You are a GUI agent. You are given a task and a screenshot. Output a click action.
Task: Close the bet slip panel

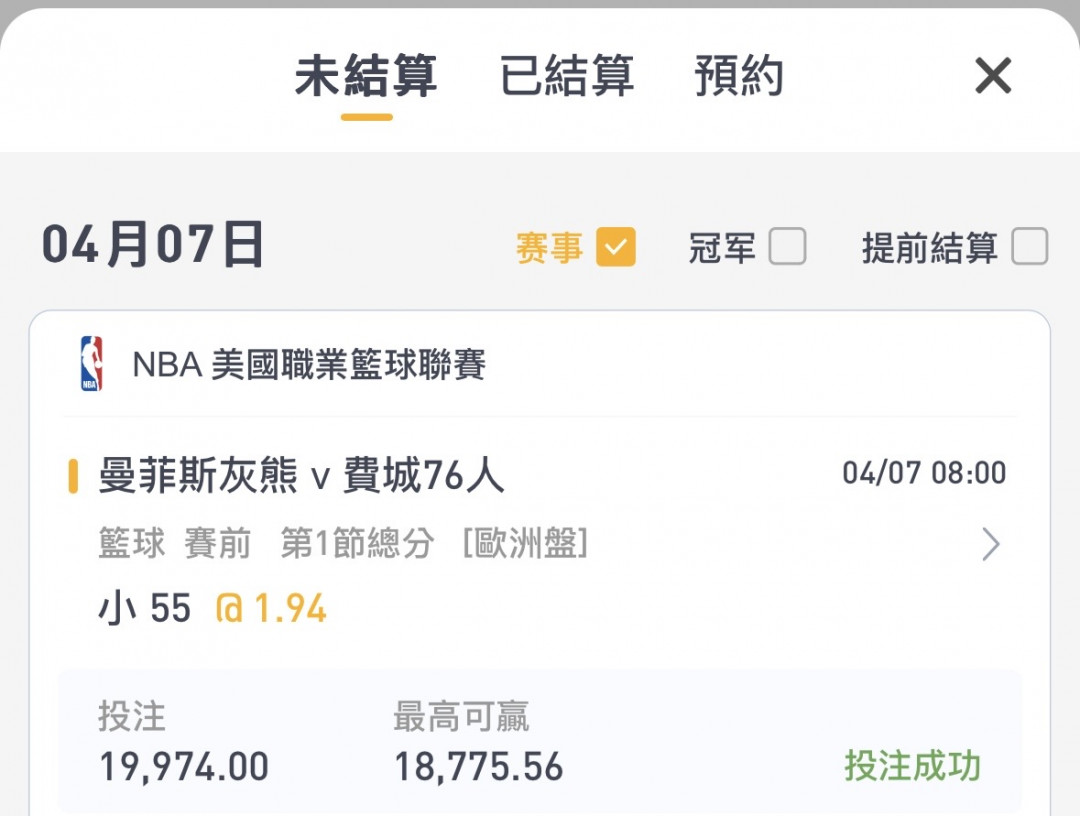(x=993, y=76)
